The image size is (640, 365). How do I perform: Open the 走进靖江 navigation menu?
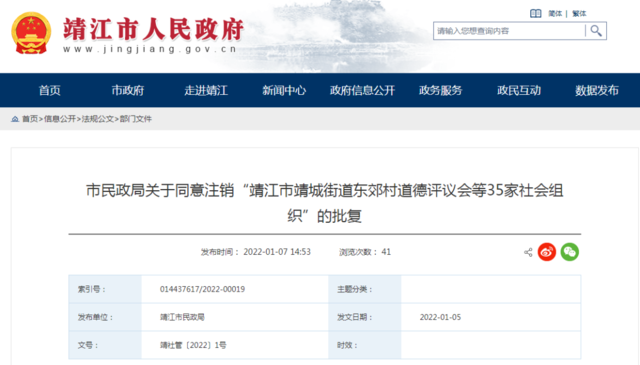point(206,90)
